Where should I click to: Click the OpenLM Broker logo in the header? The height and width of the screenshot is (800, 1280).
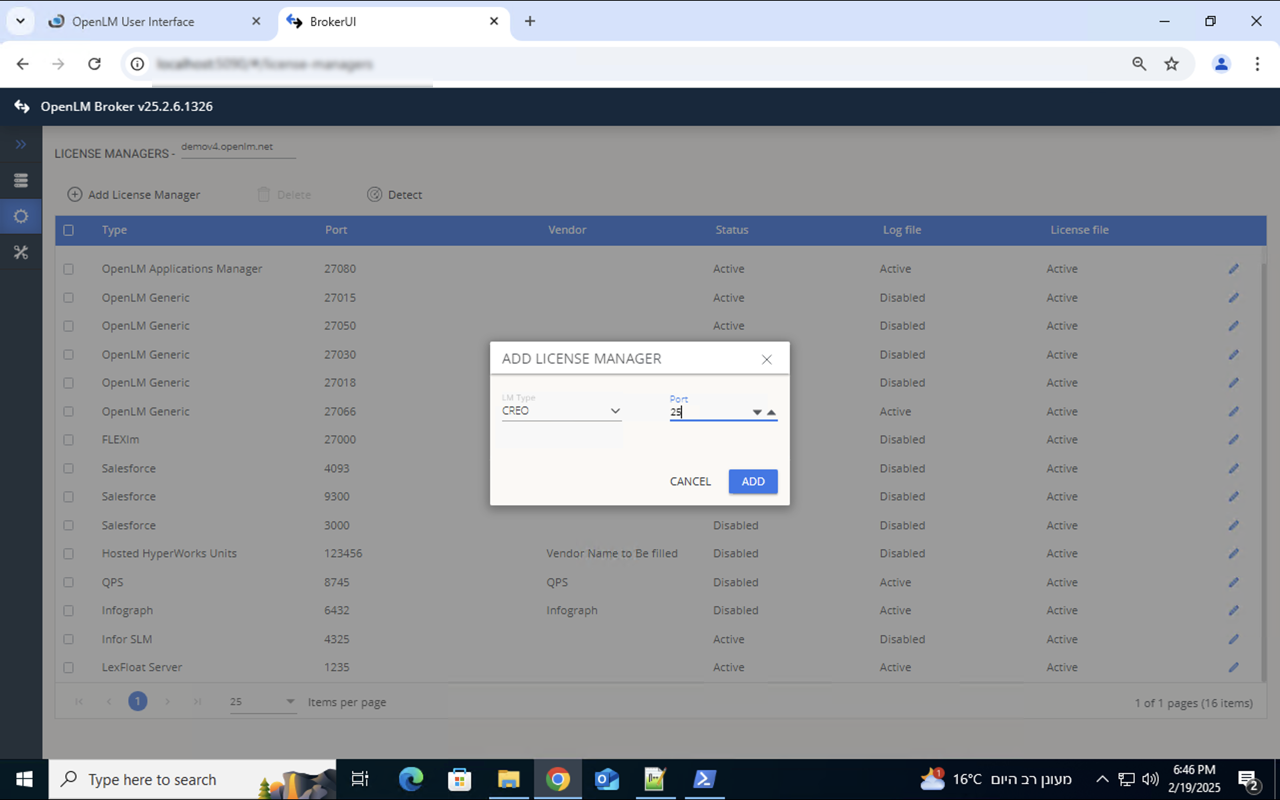coord(21,106)
